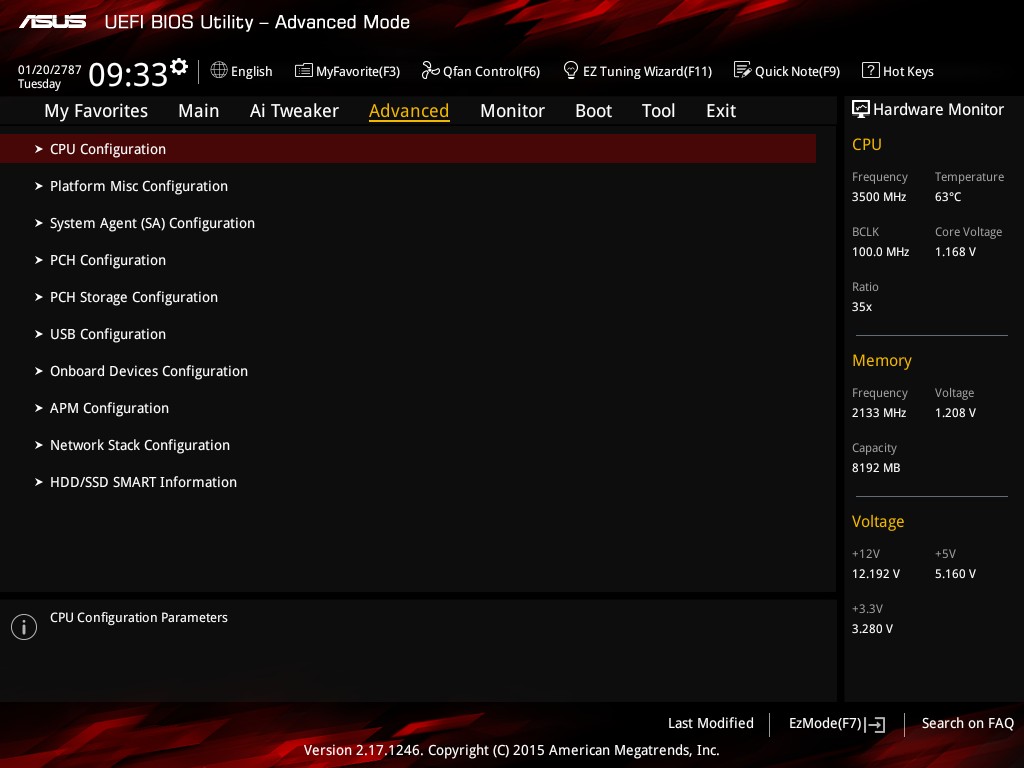Click Hot Keys label

point(908,72)
